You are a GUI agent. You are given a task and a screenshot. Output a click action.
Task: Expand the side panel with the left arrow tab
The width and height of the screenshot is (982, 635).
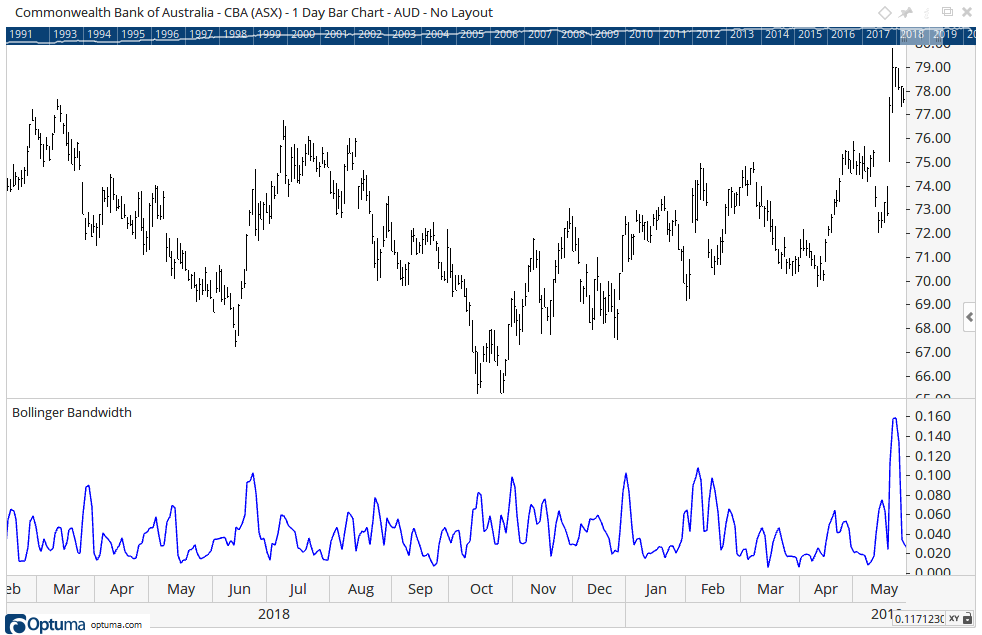pyautogui.click(x=969, y=318)
